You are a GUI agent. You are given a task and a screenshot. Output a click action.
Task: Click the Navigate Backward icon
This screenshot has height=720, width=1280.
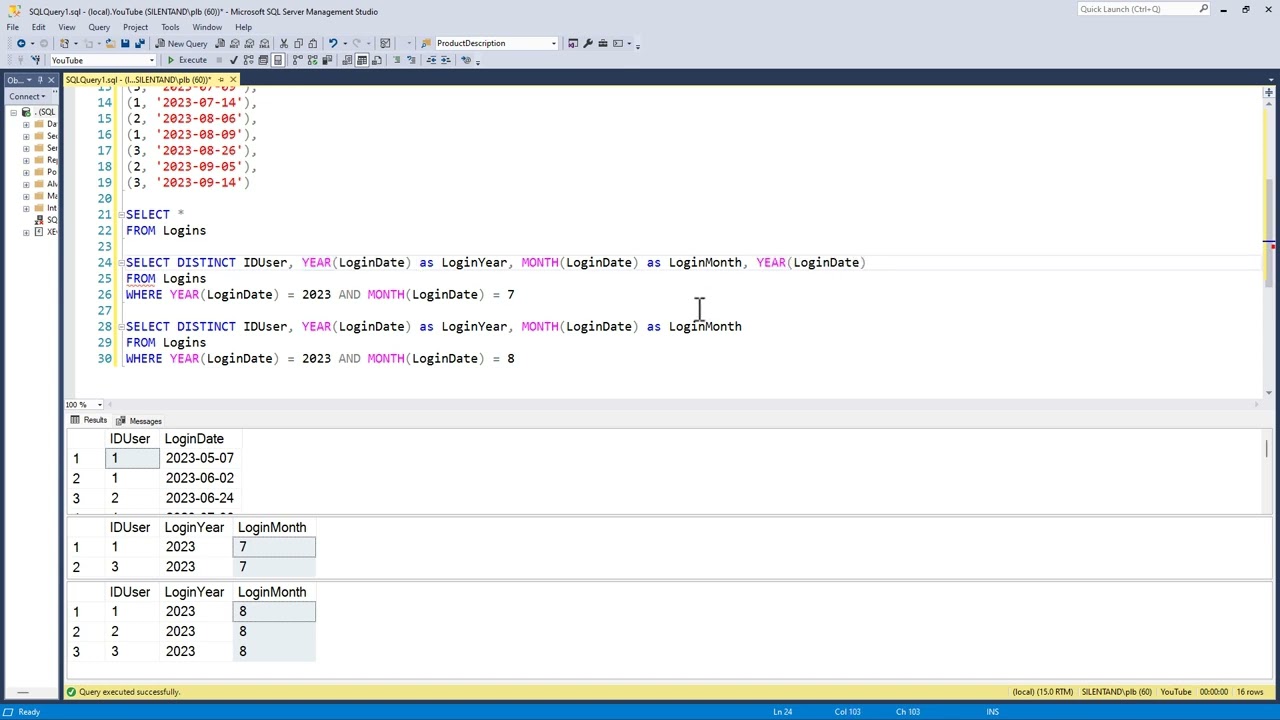[x=20, y=43]
